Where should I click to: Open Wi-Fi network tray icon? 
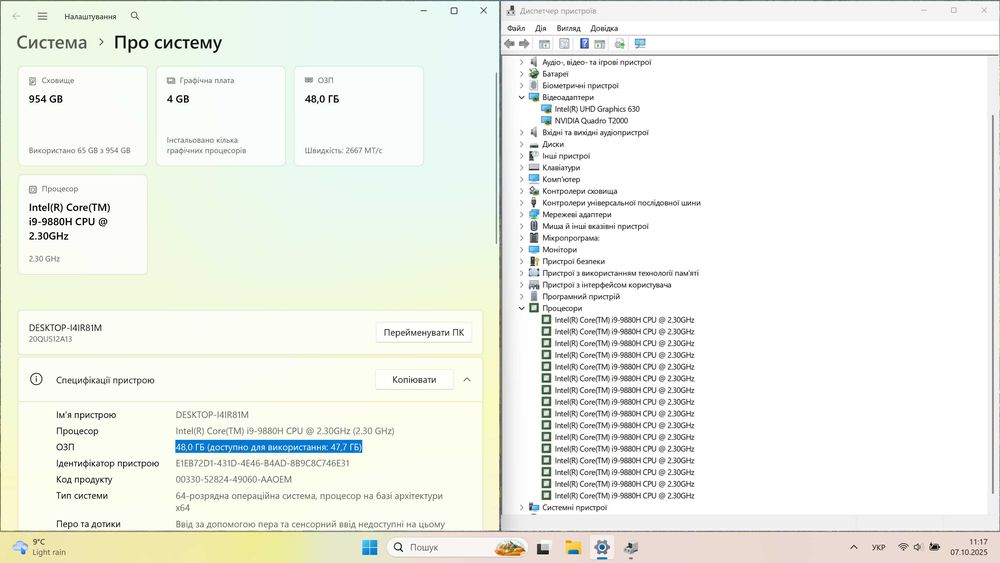pyautogui.click(x=903, y=547)
